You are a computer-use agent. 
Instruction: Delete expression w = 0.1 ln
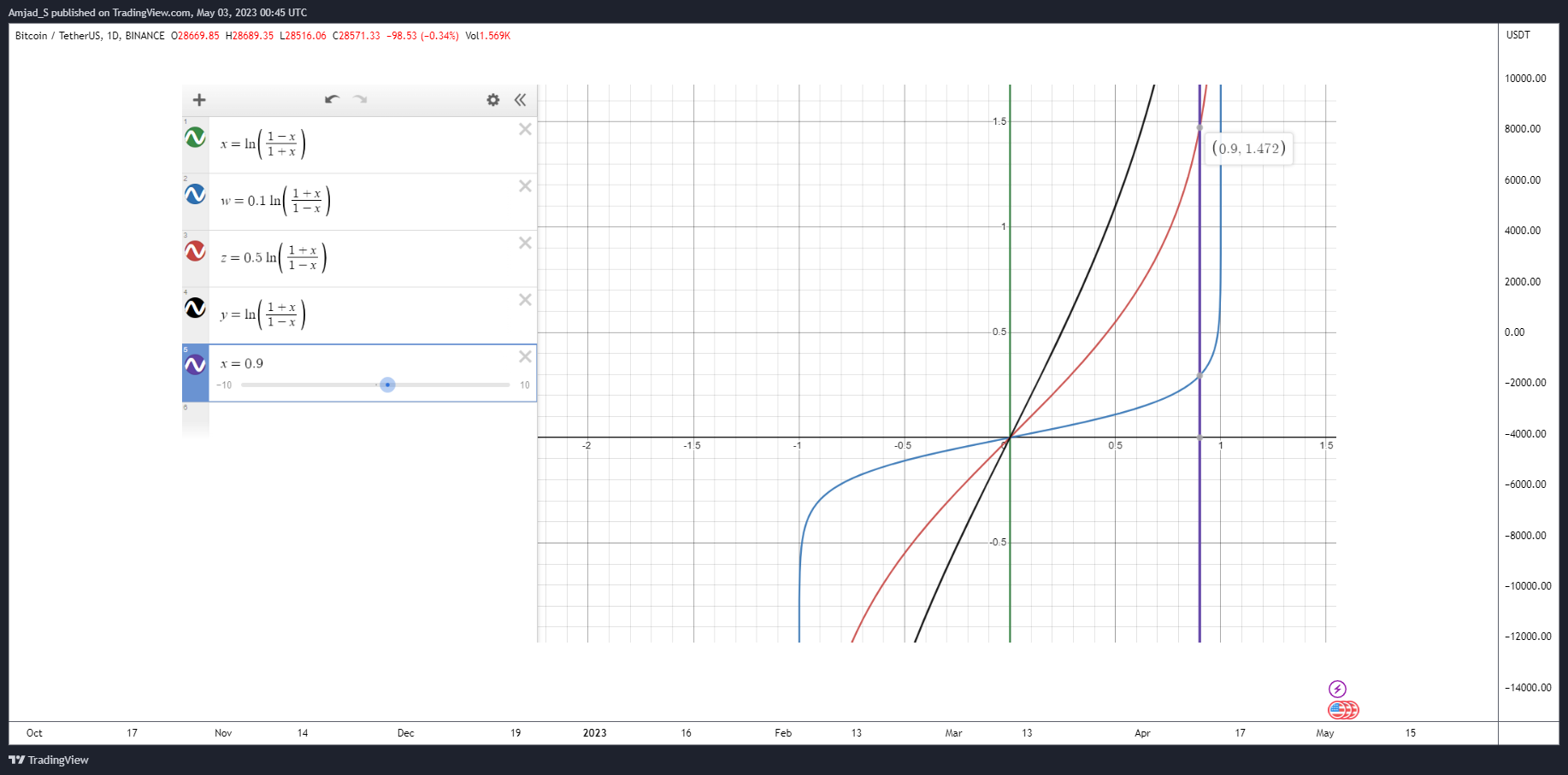pyautogui.click(x=525, y=186)
